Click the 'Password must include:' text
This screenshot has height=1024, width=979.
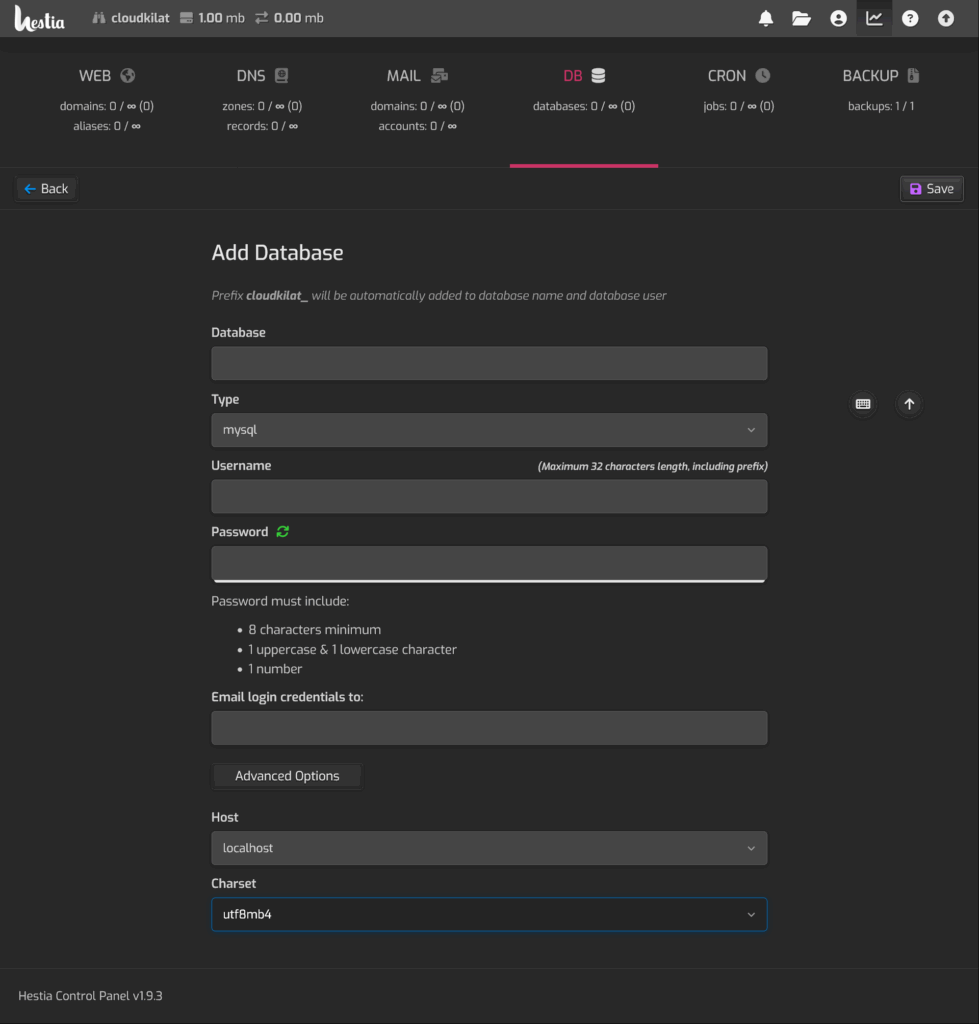tap(280, 601)
